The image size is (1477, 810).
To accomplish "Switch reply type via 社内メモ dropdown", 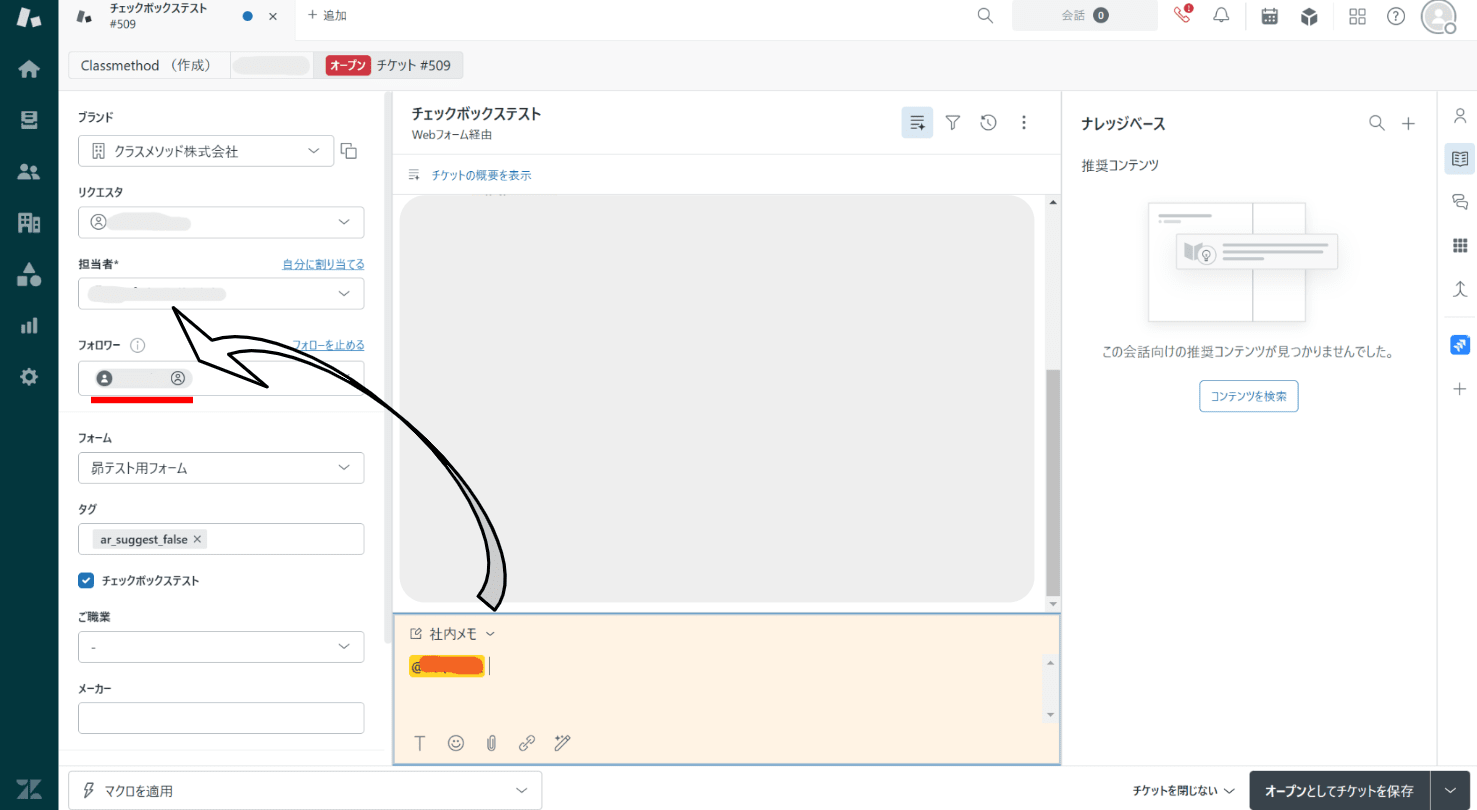I will (453, 634).
